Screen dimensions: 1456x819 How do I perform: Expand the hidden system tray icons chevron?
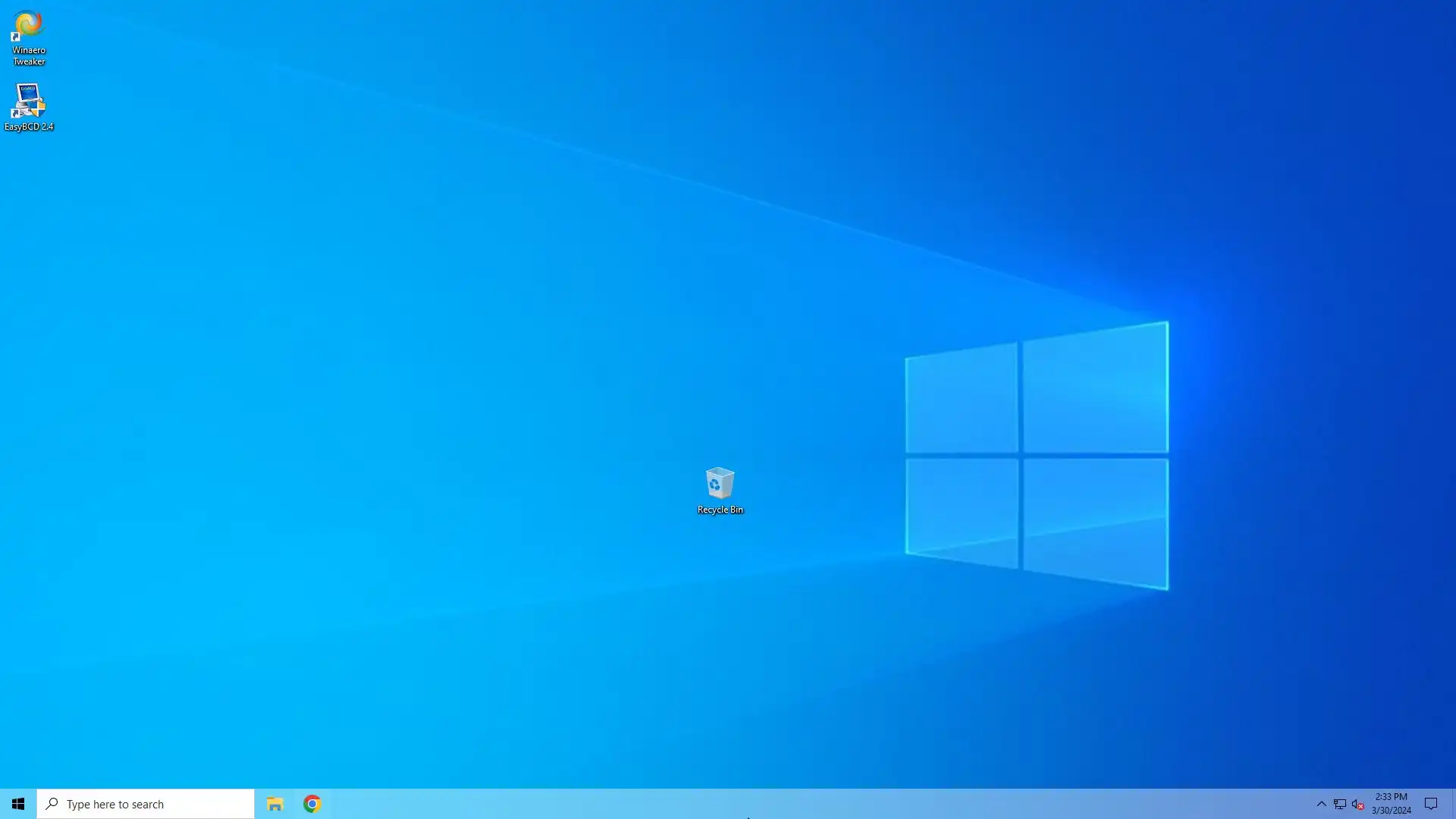(1321, 804)
